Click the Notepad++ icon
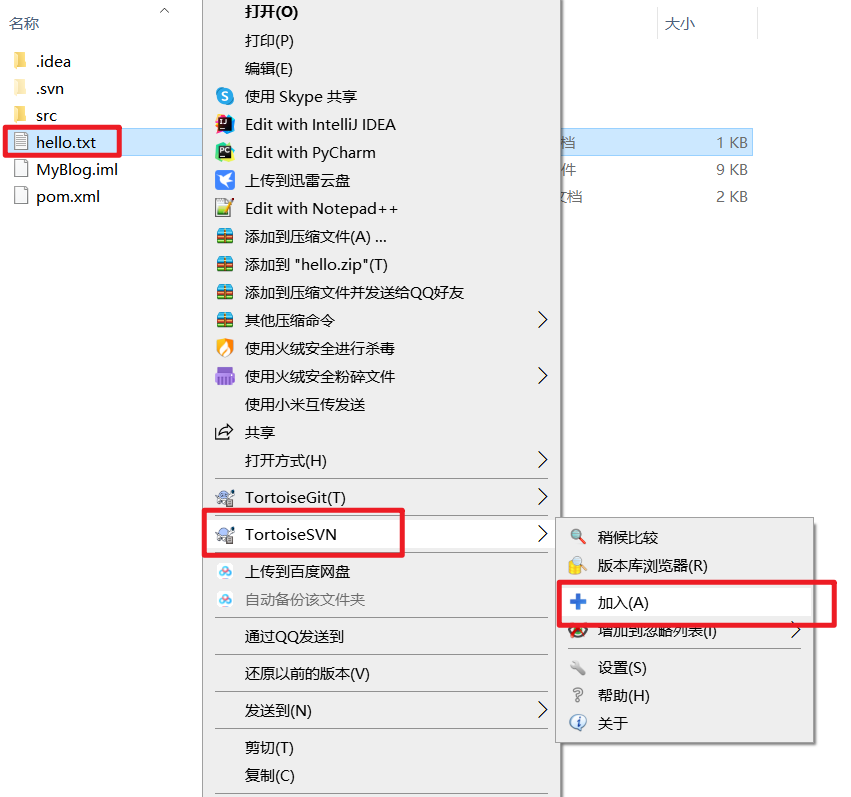The width and height of the screenshot is (851, 797). pos(225,208)
